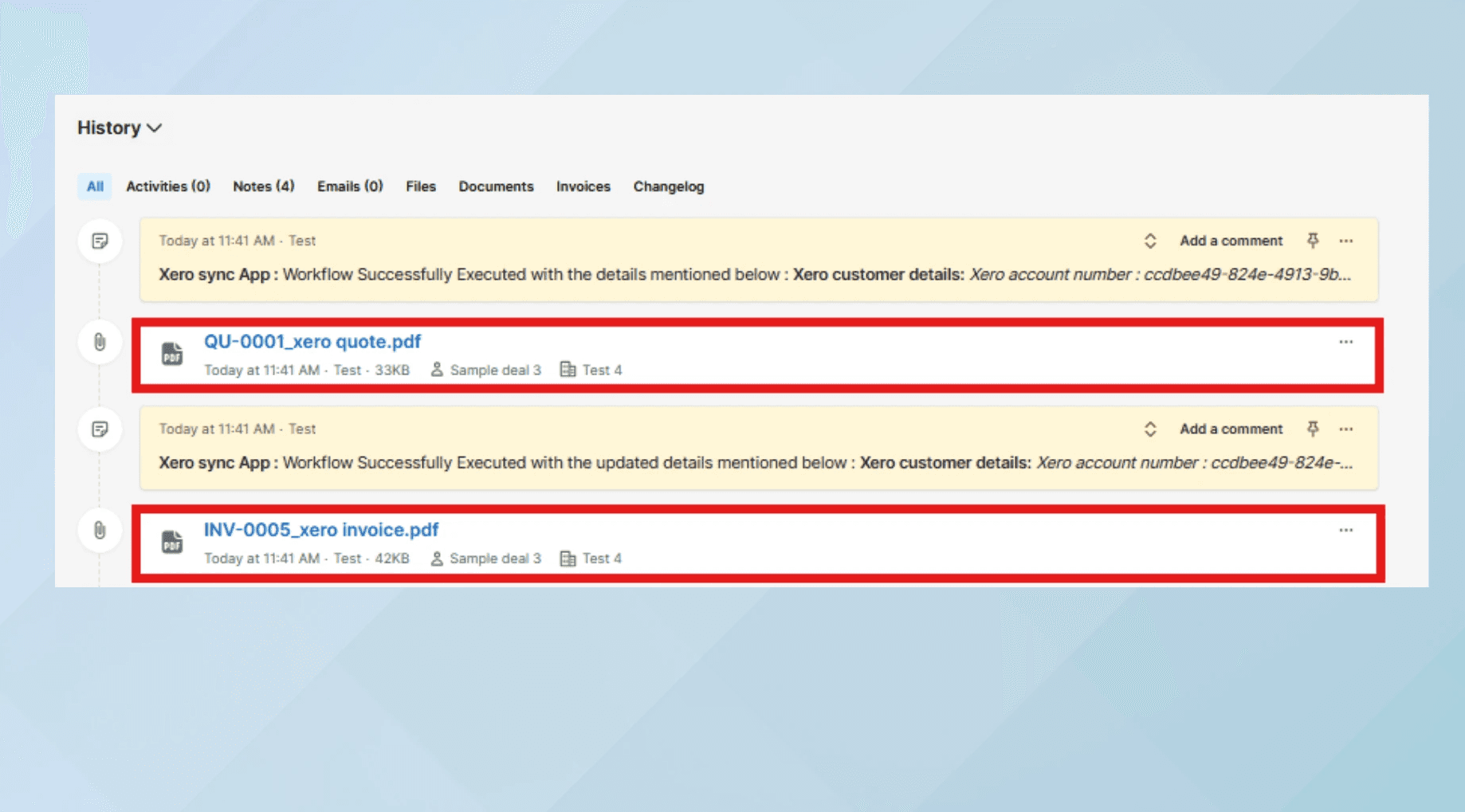Switch to the Files tab
Viewport: 1465px width, 812px height.
tap(421, 186)
